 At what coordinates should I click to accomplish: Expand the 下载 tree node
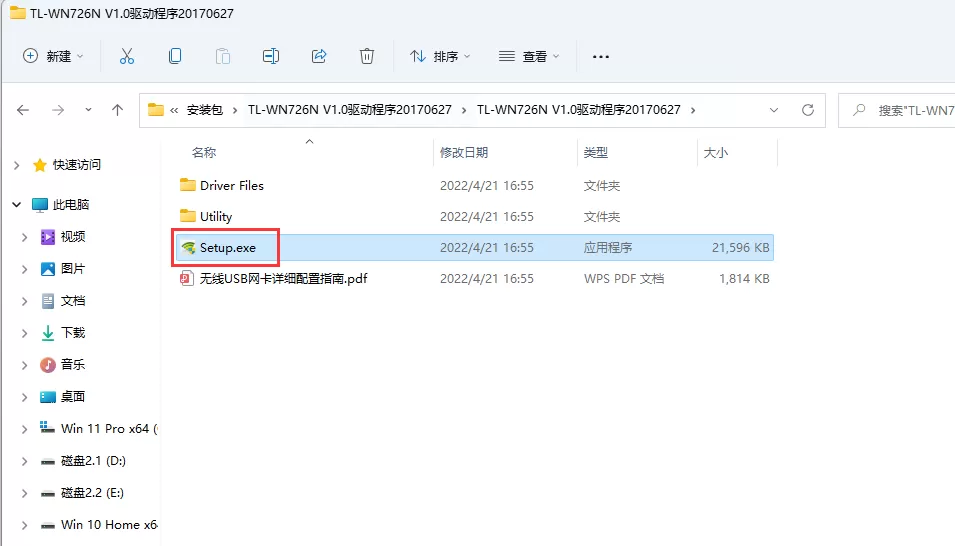pos(24,333)
